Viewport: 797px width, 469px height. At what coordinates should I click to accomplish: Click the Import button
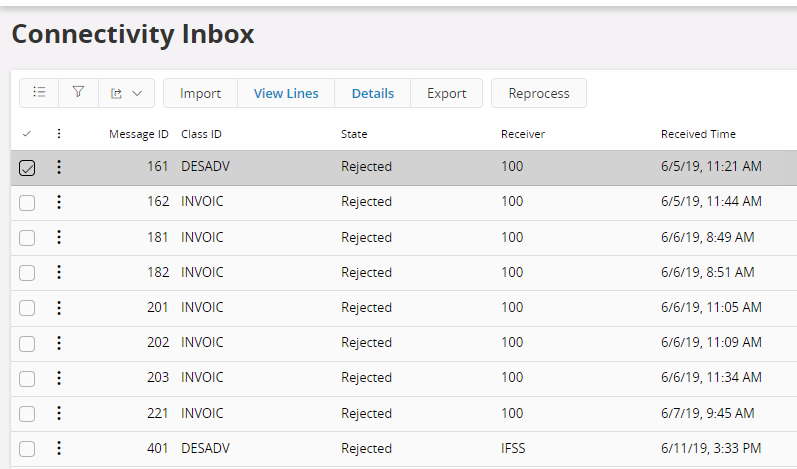(x=200, y=93)
